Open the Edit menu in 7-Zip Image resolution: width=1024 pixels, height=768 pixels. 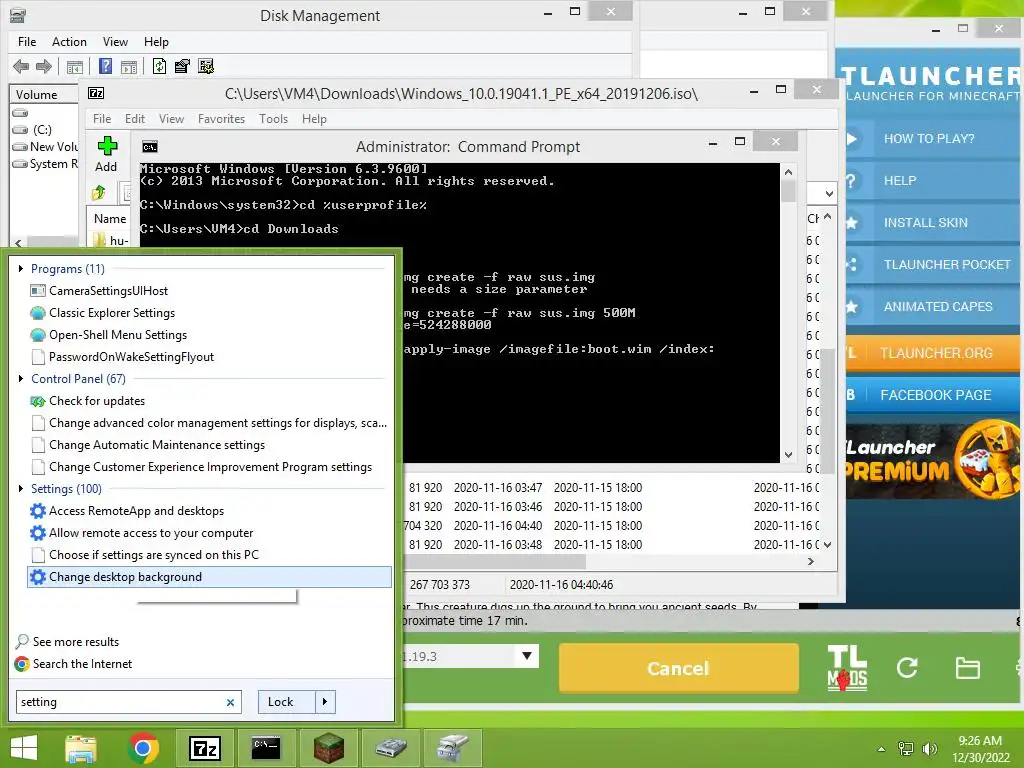[135, 119]
